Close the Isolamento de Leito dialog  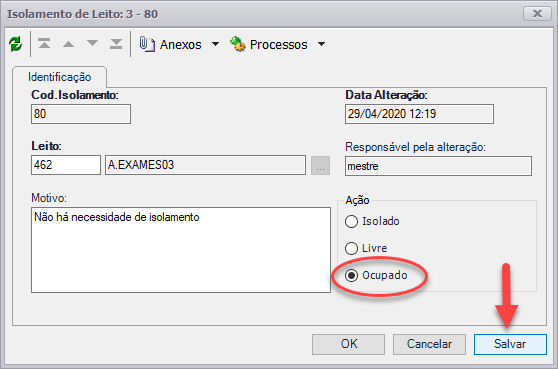tap(537, 14)
